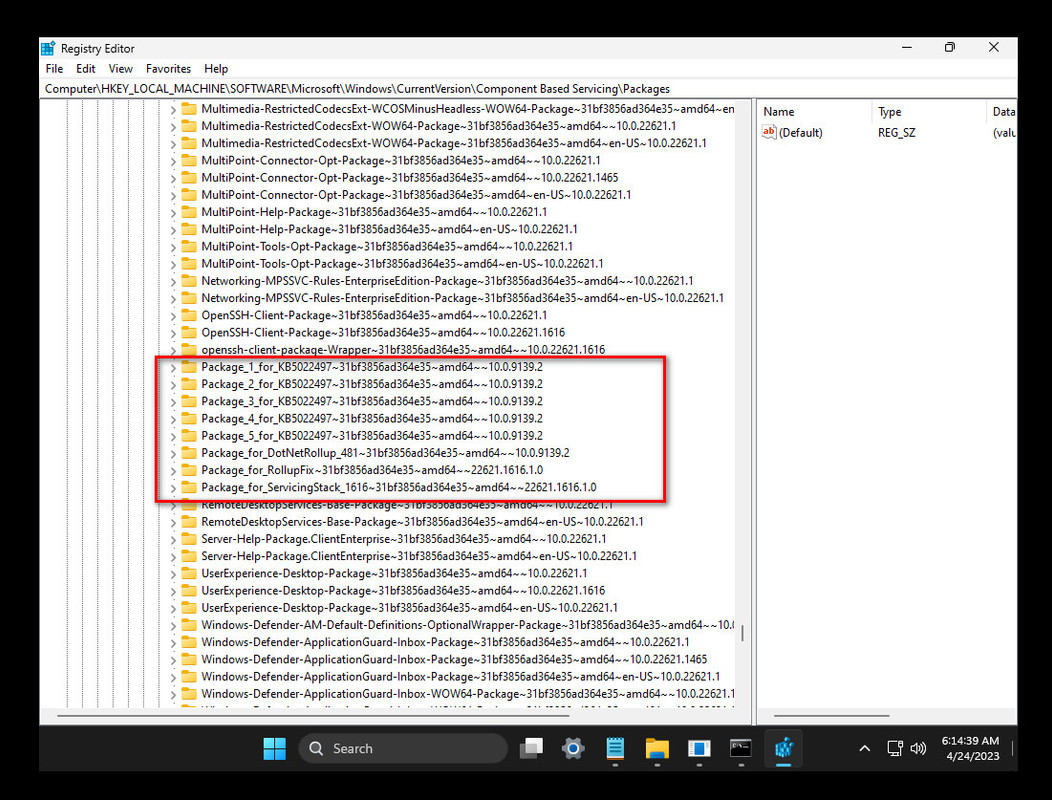The image size is (1052, 800).
Task: Open the Help menu
Action: [x=216, y=68]
